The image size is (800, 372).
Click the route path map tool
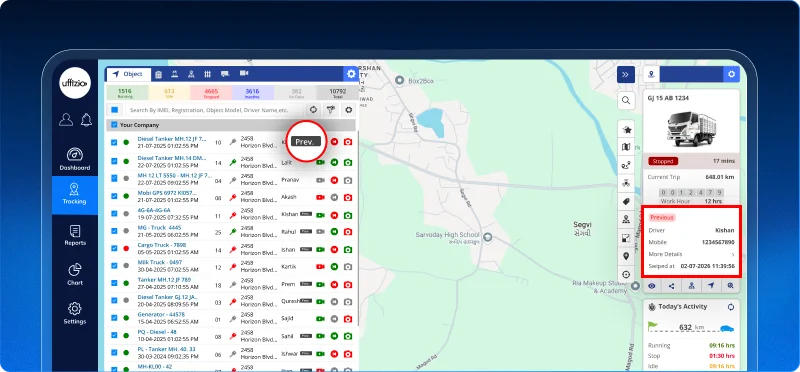[x=627, y=165]
